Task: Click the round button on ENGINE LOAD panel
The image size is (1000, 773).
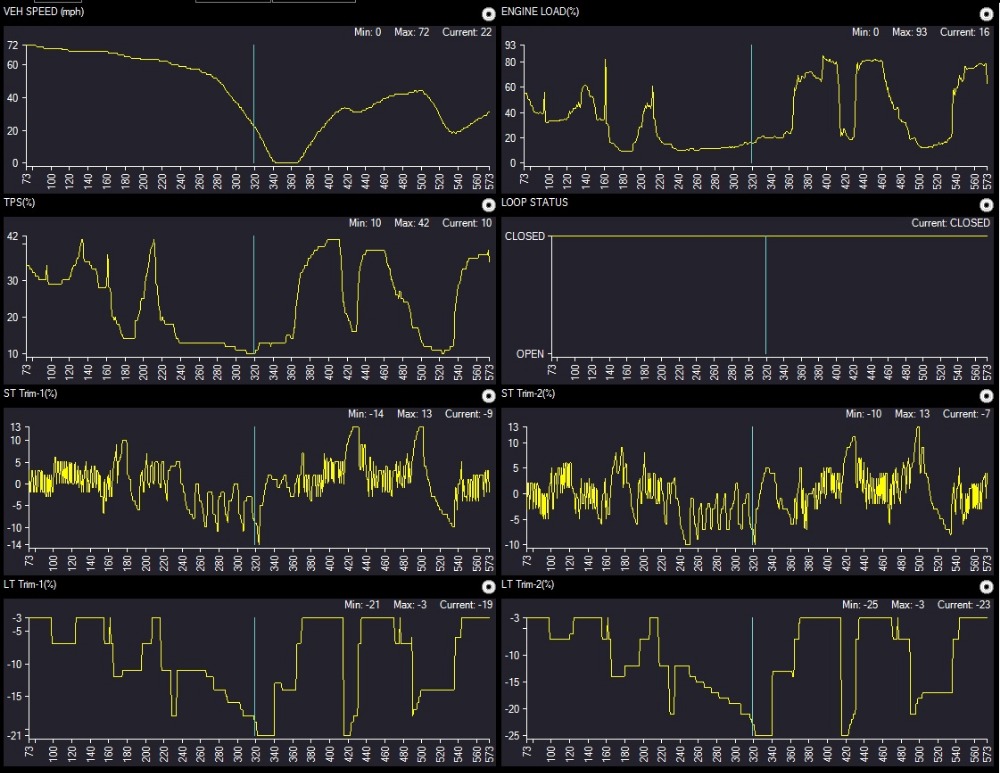Action: 988,14
